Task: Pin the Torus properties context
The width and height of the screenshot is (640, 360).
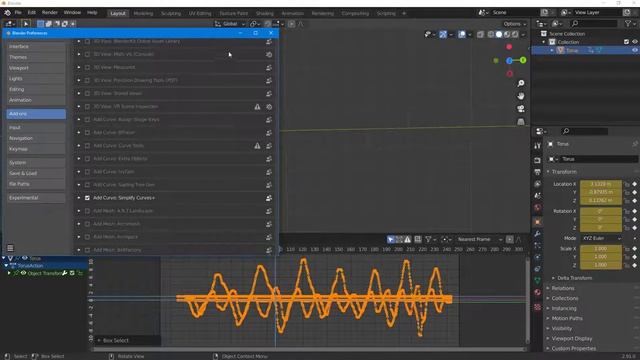Action: pos(635,144)
